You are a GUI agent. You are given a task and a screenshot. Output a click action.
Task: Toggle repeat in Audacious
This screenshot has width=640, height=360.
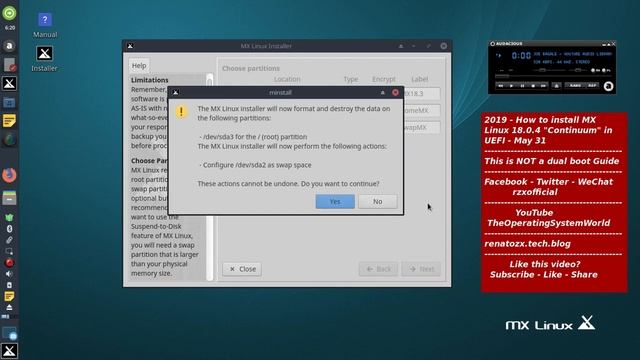(592, 85)
